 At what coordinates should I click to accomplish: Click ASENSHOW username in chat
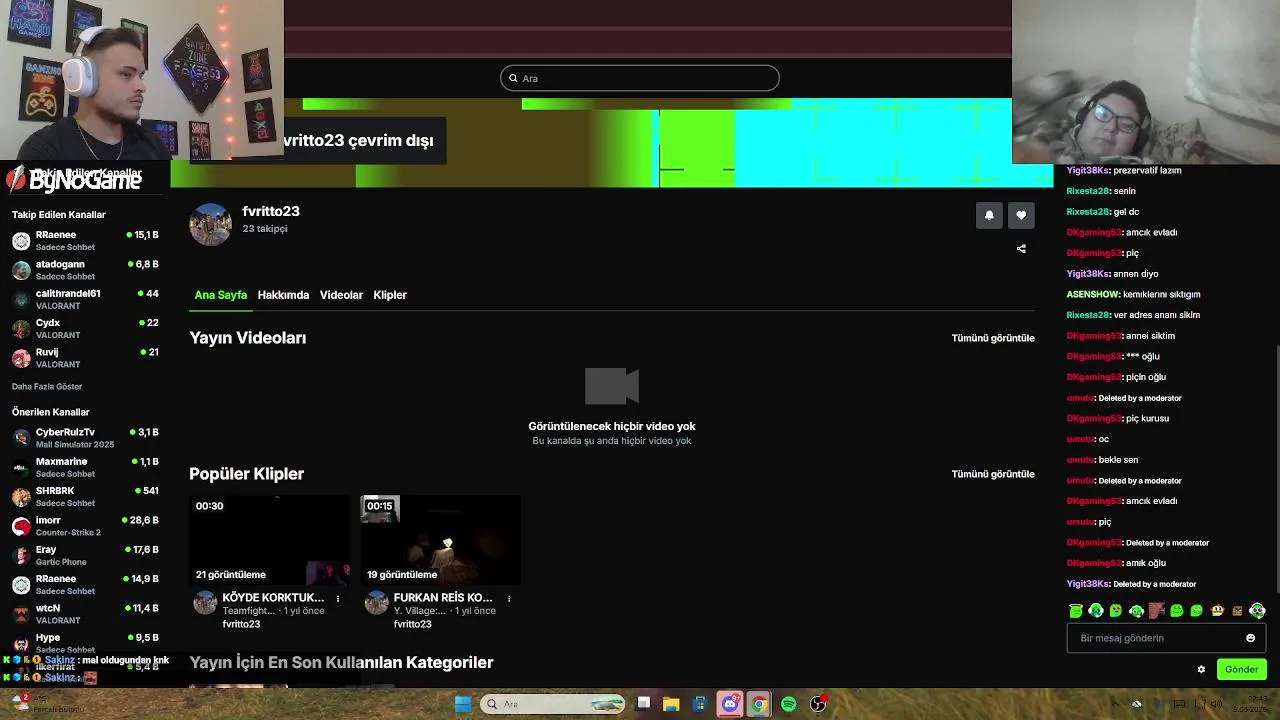point(1093,295)
